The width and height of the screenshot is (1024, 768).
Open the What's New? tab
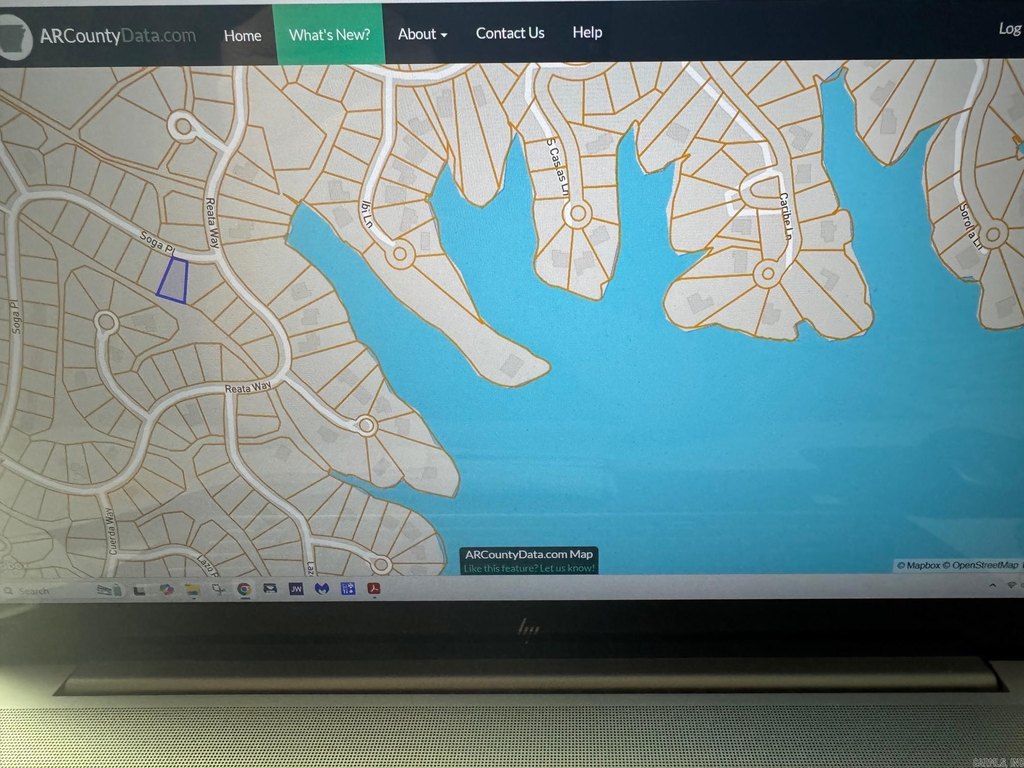pos(329,34)
